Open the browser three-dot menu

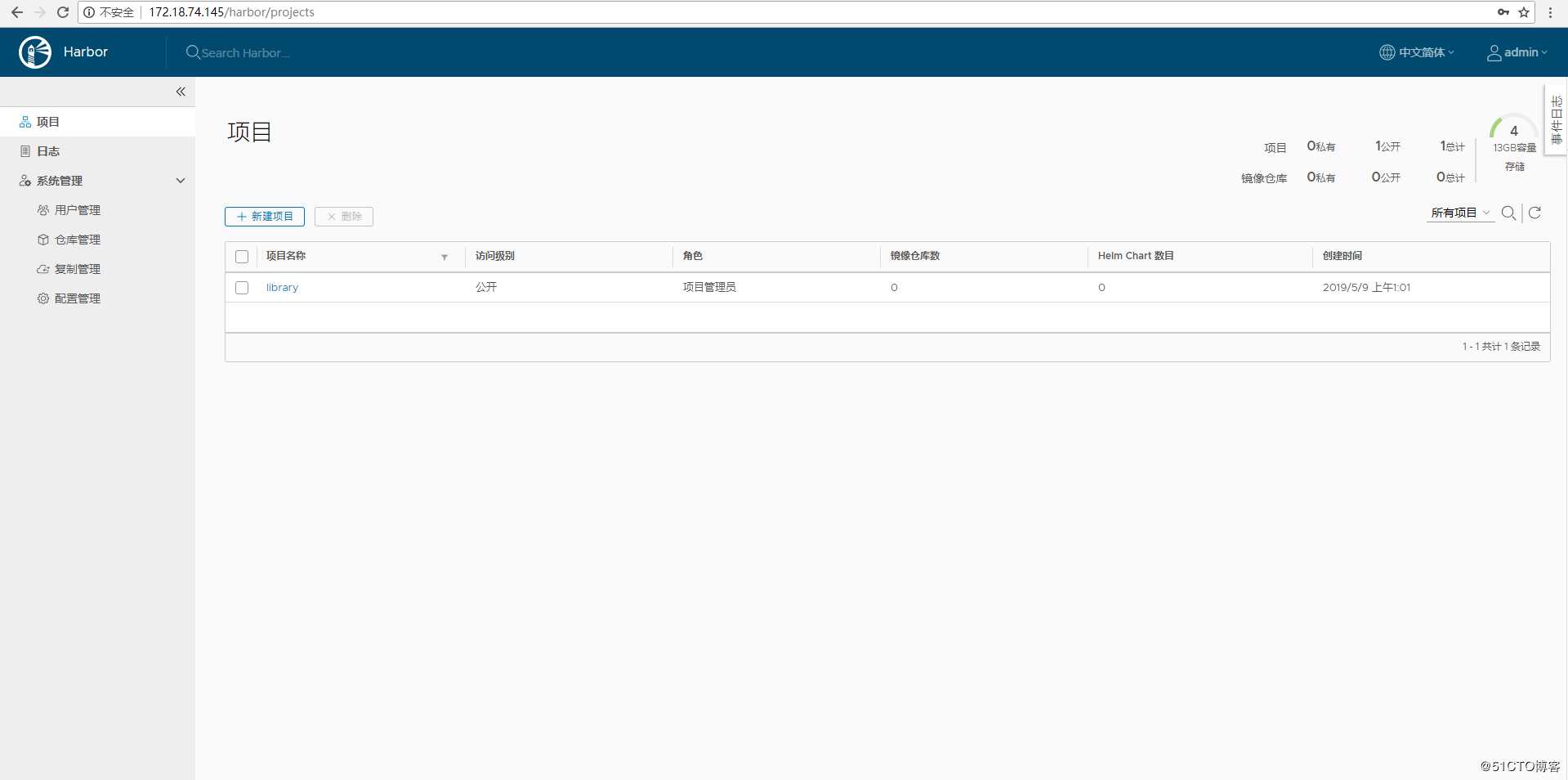click(1550, 12)
